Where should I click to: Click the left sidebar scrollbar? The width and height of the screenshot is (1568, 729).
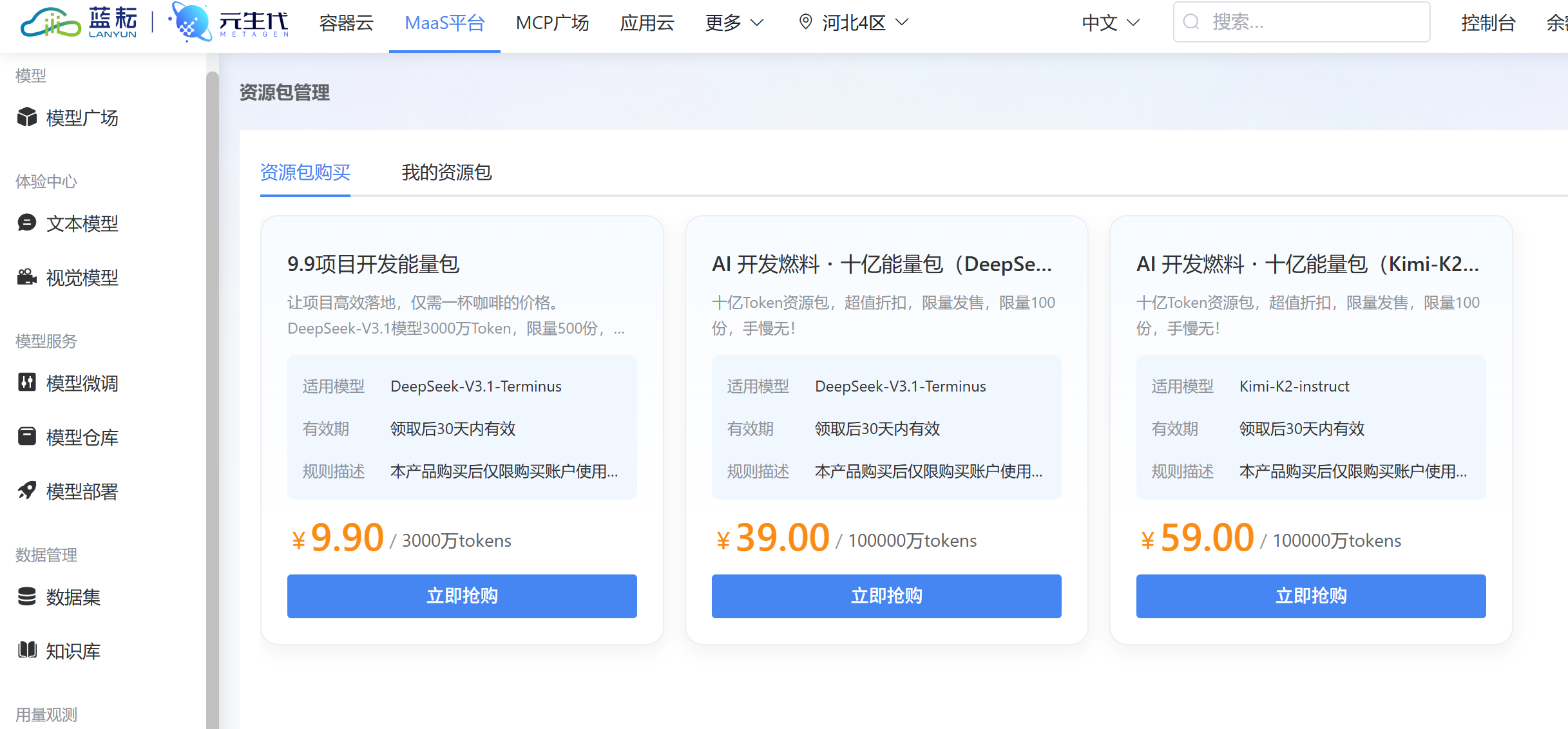pyautogui.click(x=213, y=399)
